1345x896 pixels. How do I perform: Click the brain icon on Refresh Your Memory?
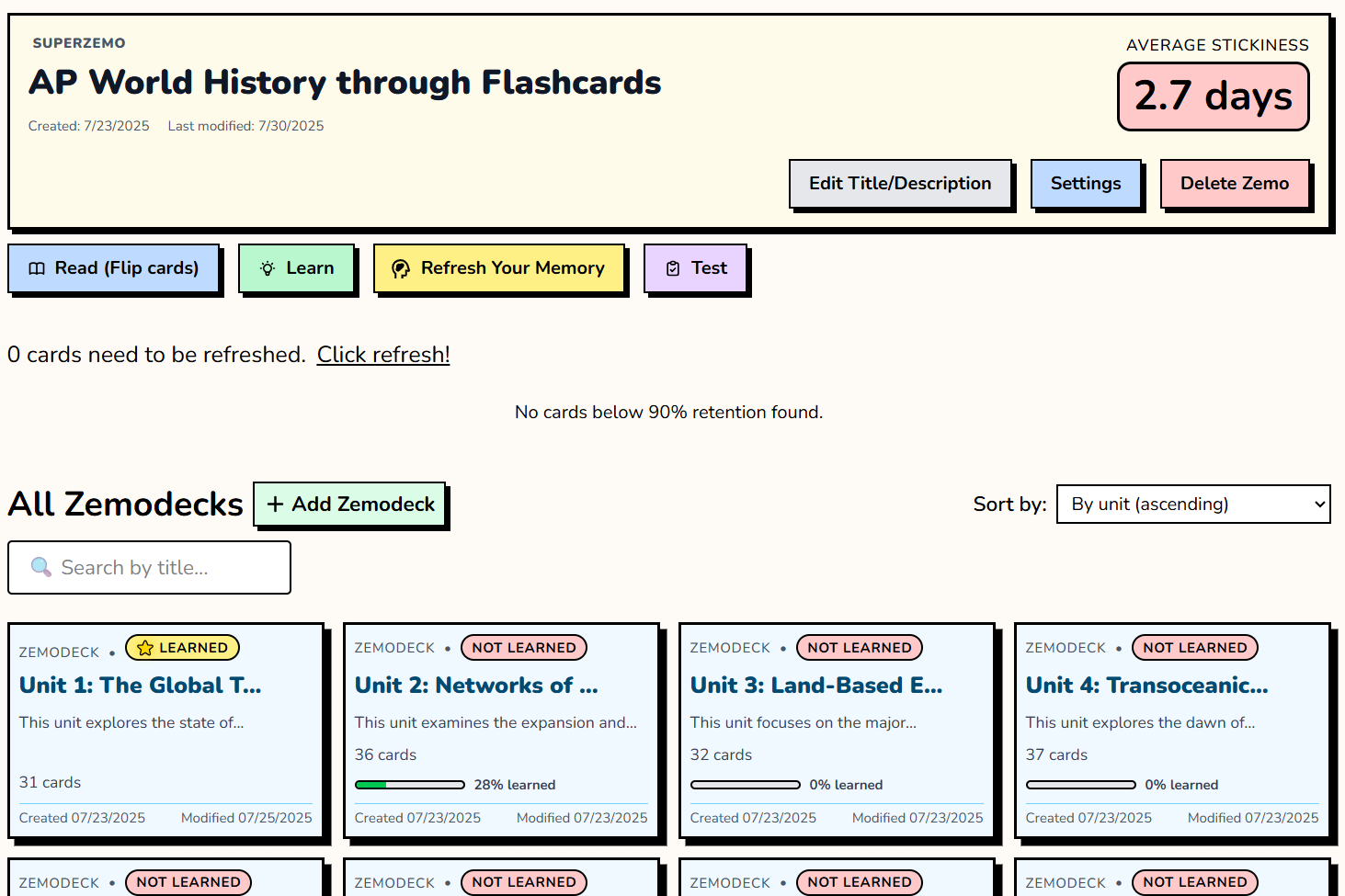pos(401,268)
